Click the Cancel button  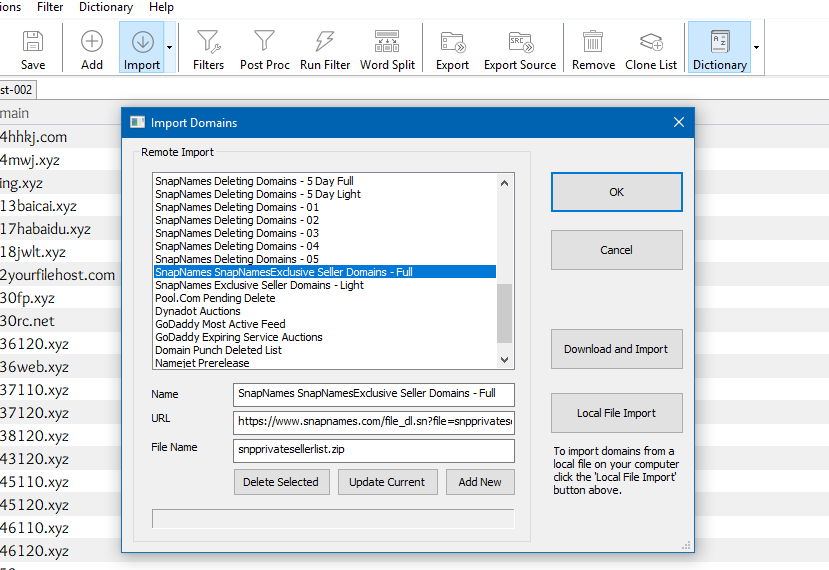[616, 250]
